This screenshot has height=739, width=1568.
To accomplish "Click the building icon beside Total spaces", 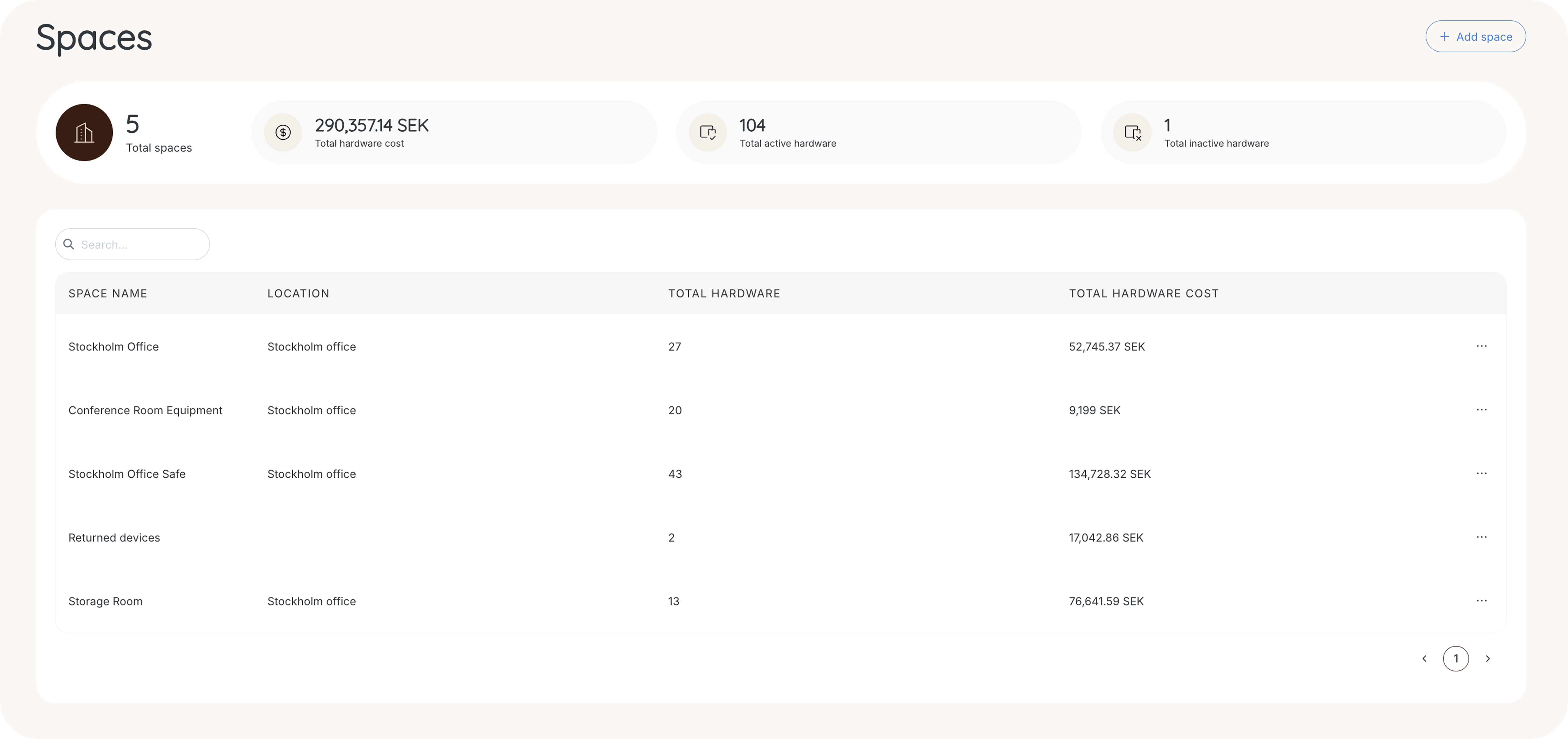I will [x=84, y=133].
